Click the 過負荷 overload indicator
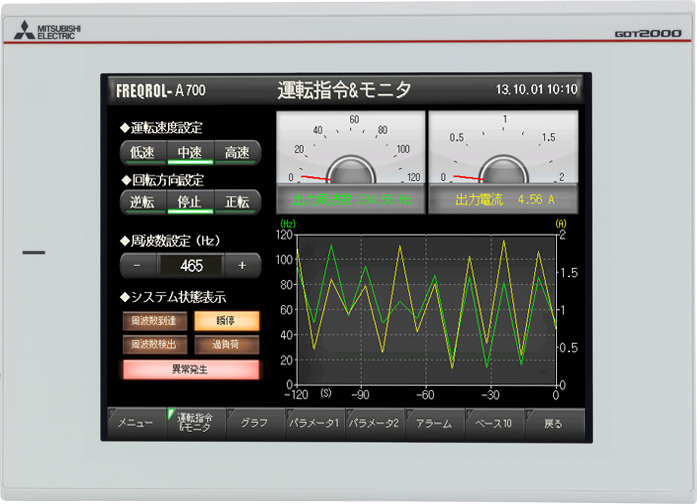Viewport: 697px width, 504px height. click(x=226, y=344)
